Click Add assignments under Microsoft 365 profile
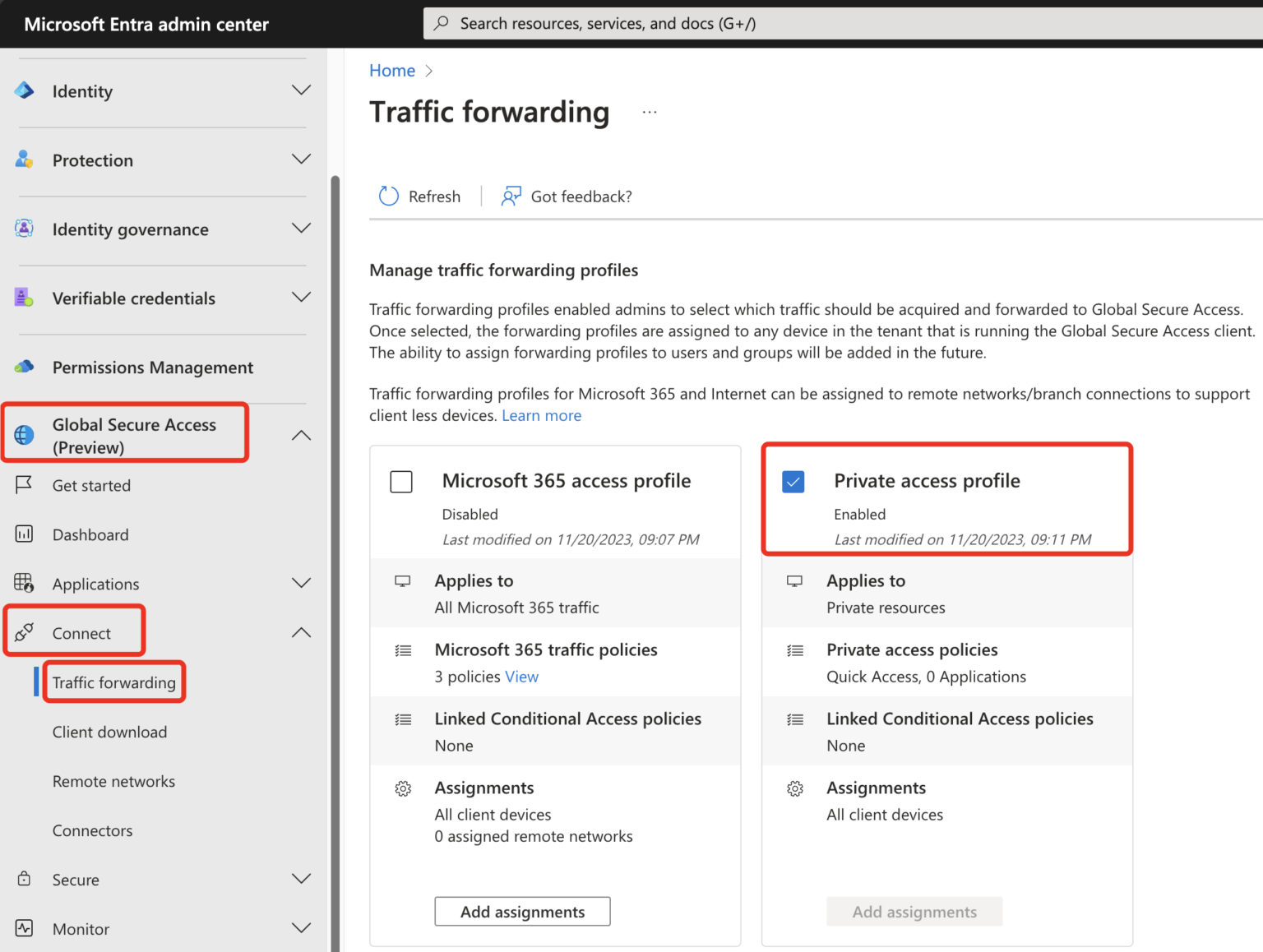The image size is (1263, 952). (522, 911)
